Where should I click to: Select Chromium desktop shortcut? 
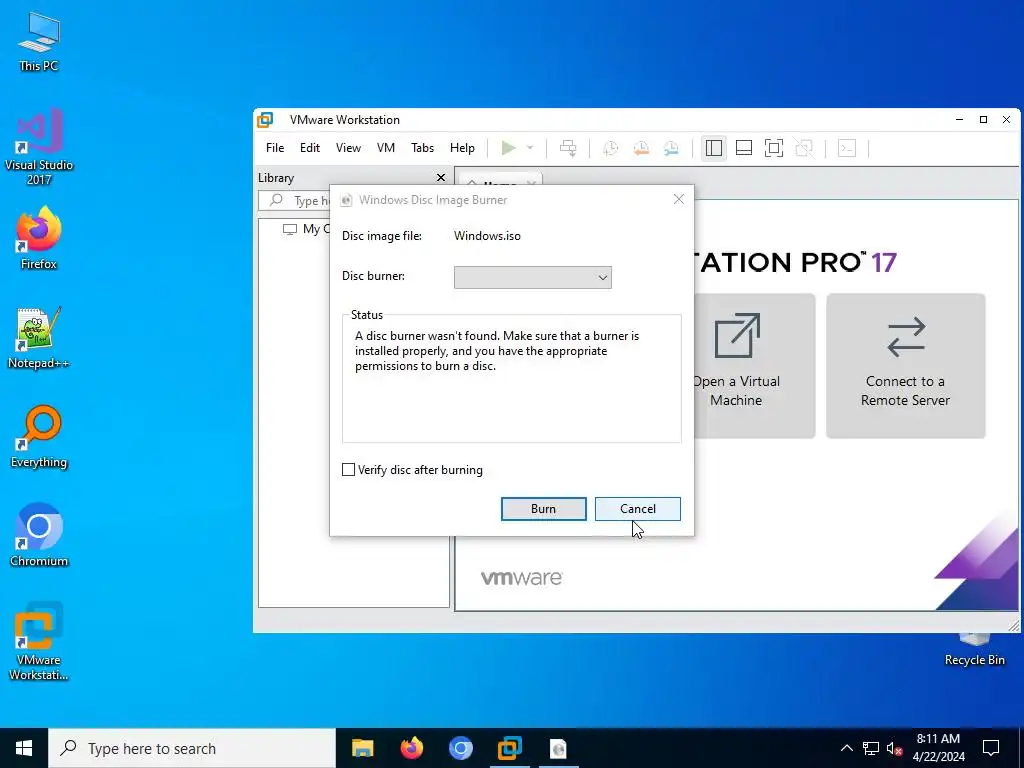pyautogui.click(x=39, y=535)
